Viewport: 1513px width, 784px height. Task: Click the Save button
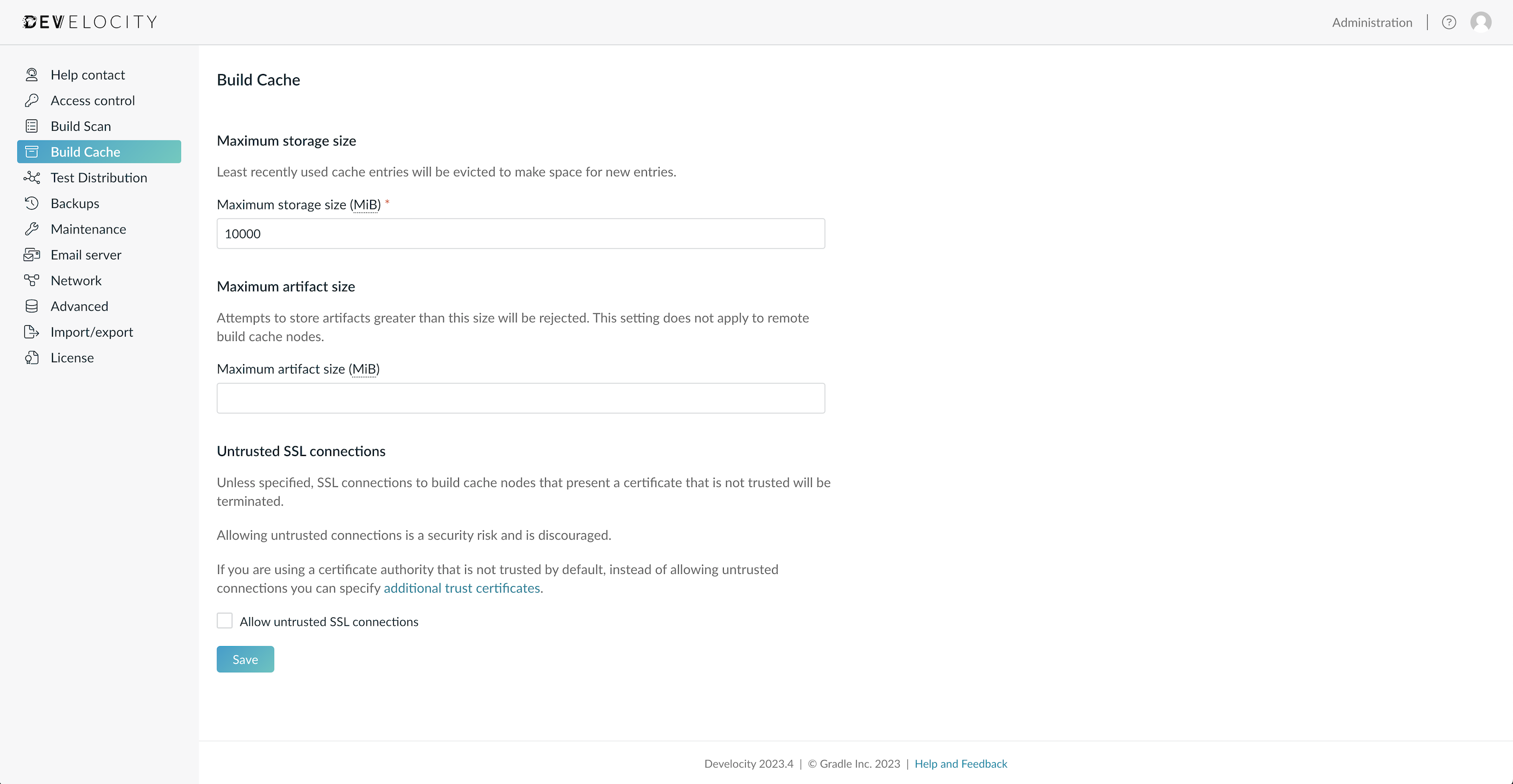point(245,659)
